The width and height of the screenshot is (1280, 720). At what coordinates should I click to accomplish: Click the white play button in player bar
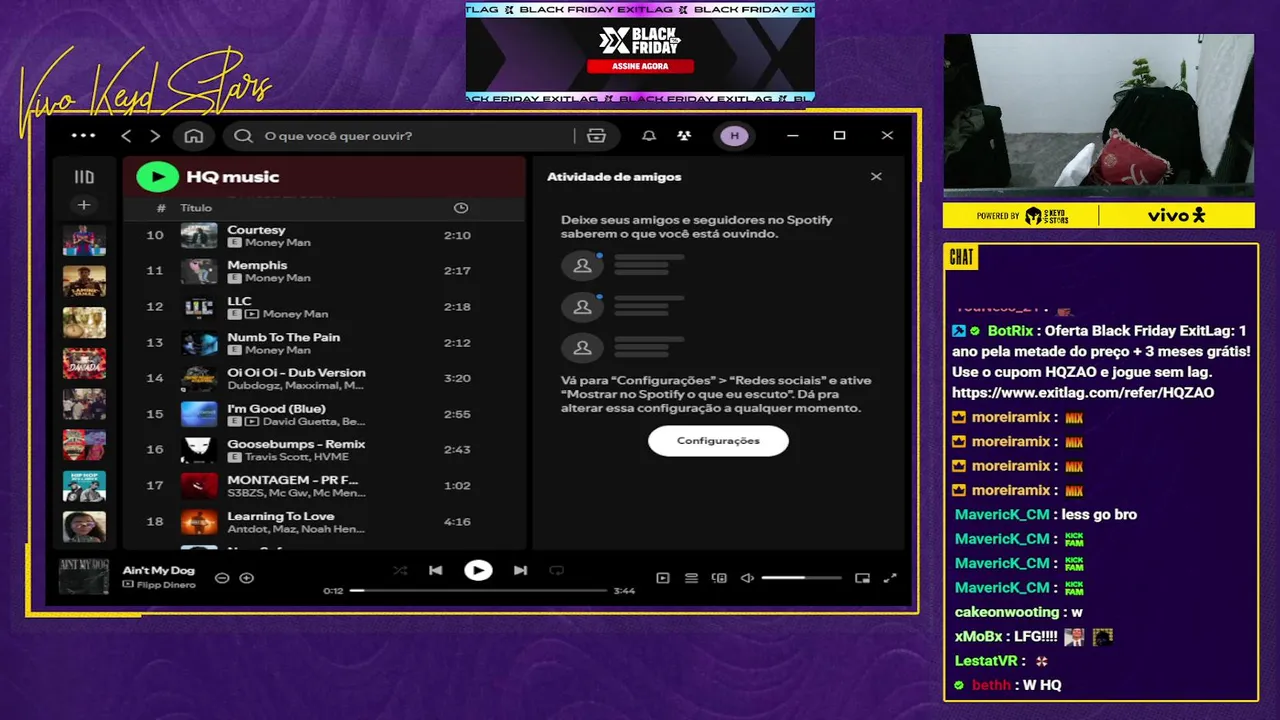pyautogui.click(x=478, y=570)
